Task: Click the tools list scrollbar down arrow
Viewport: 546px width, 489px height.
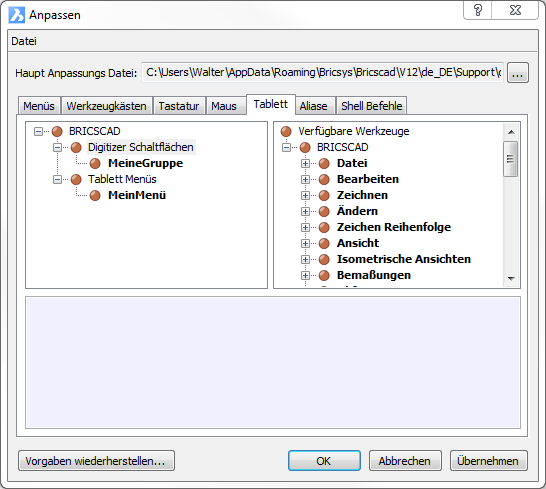Action: click(511, 278)
